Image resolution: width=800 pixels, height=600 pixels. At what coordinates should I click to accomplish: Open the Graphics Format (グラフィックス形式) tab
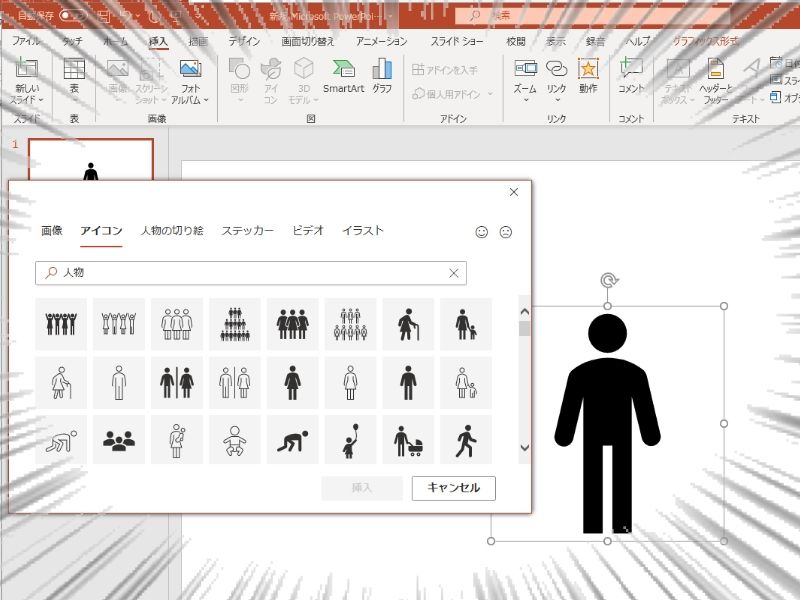click(x=705, y=41)
